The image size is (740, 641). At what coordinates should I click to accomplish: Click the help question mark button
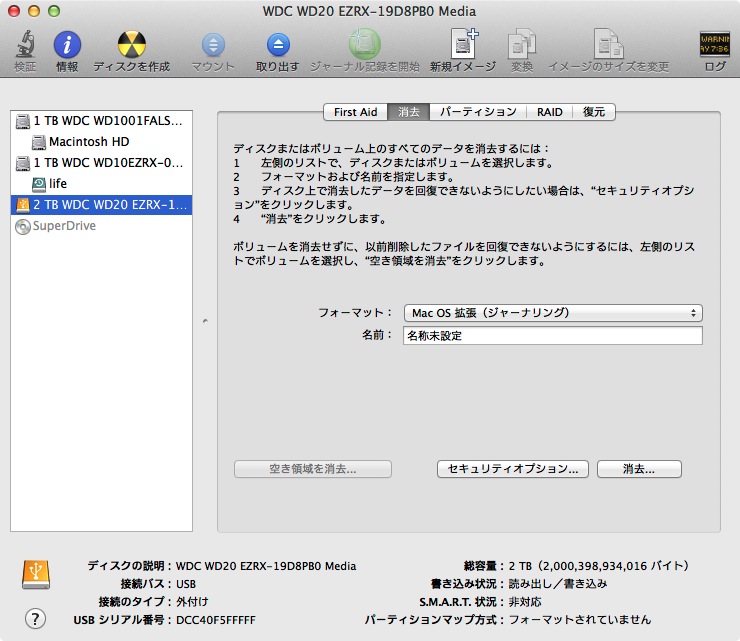point(36,618)
